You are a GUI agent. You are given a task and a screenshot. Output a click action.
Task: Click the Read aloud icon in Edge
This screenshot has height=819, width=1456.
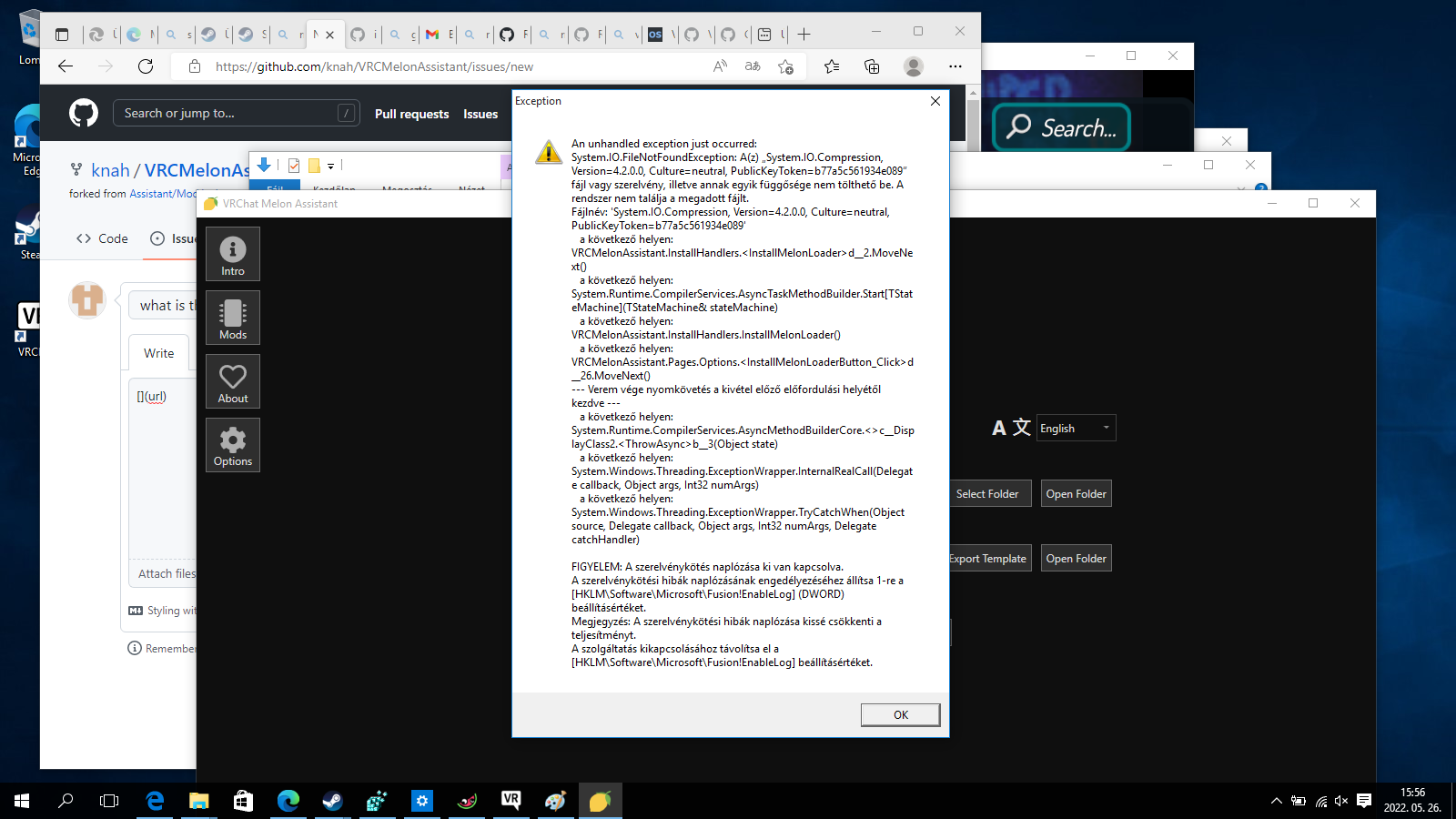(720, 66)
